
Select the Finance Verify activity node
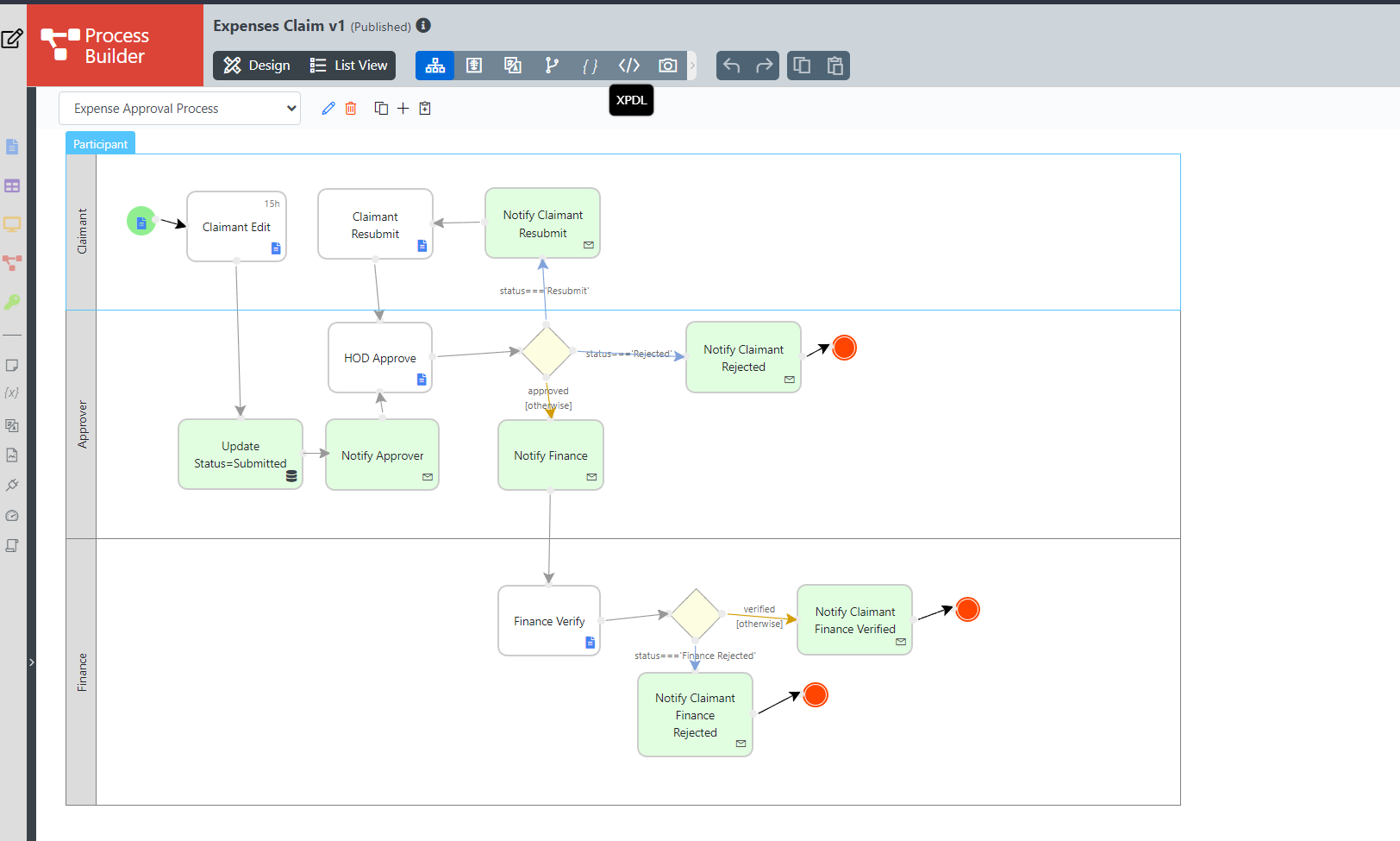coord(548,620)
